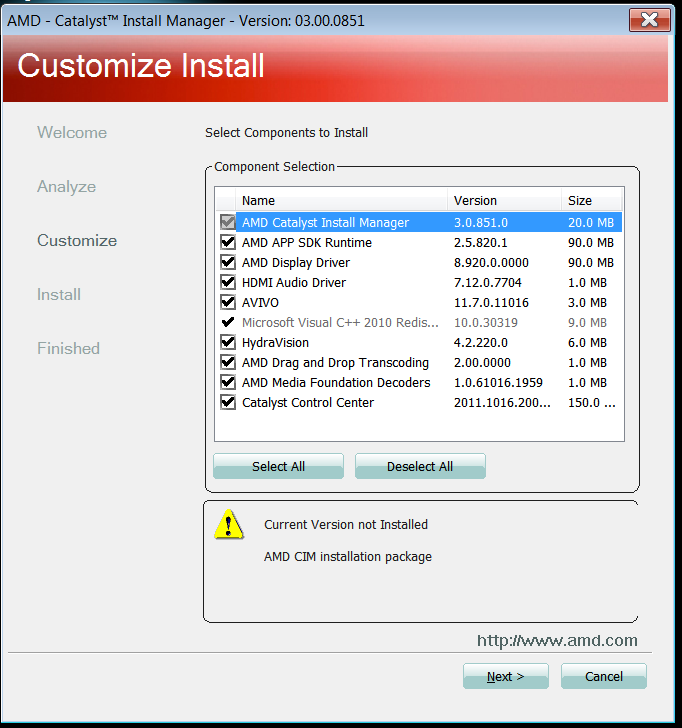The image size is (682, 728).
Task: Select the AMD Display Driver row name
Action: (x=296, y=263)
